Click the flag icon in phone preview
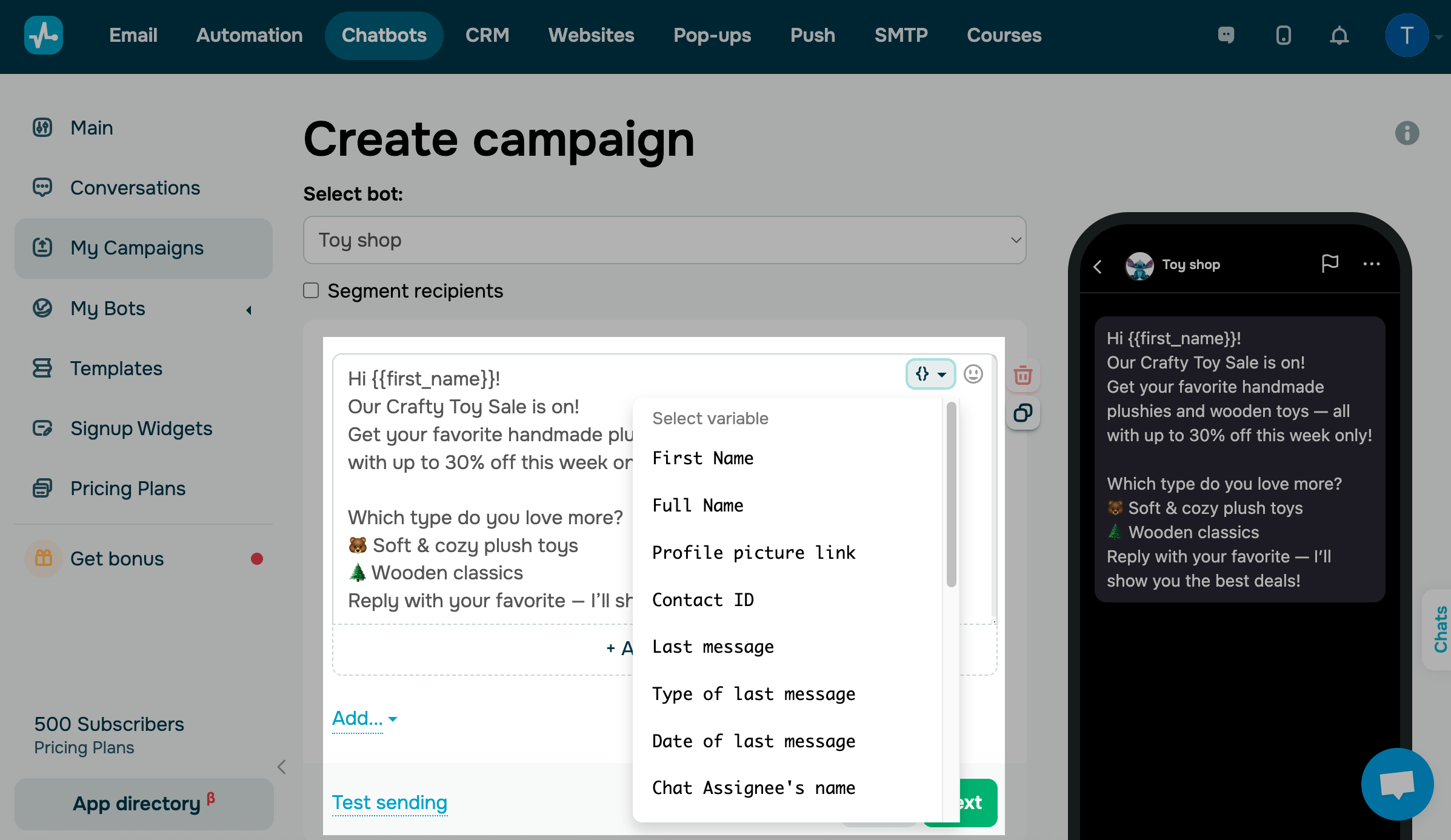The image size is (1451, 840). pos(1330,264)
